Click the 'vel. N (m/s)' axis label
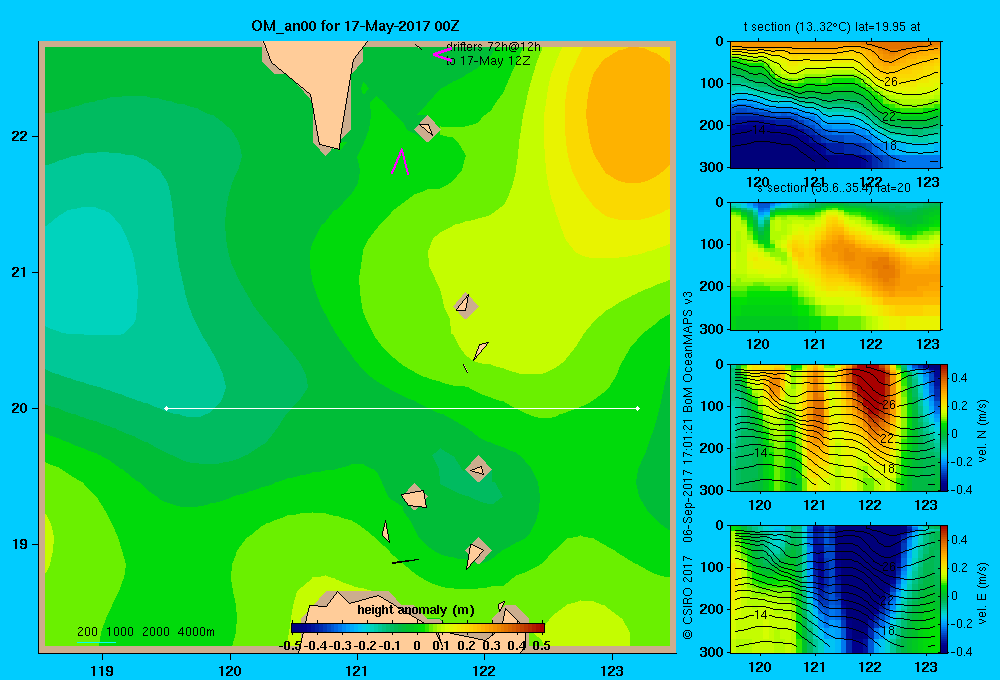This screenshot has width=1000, height=680. 982,431
